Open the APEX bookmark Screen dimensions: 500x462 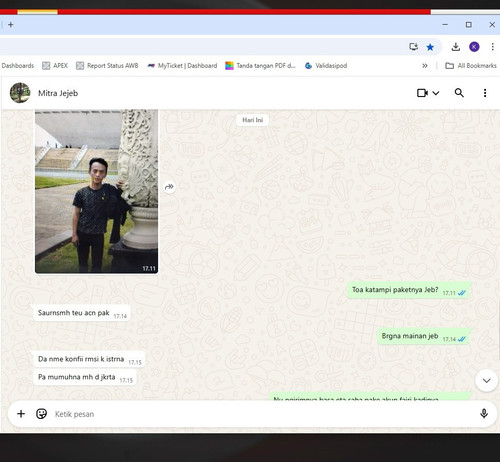tap(55, 66)
